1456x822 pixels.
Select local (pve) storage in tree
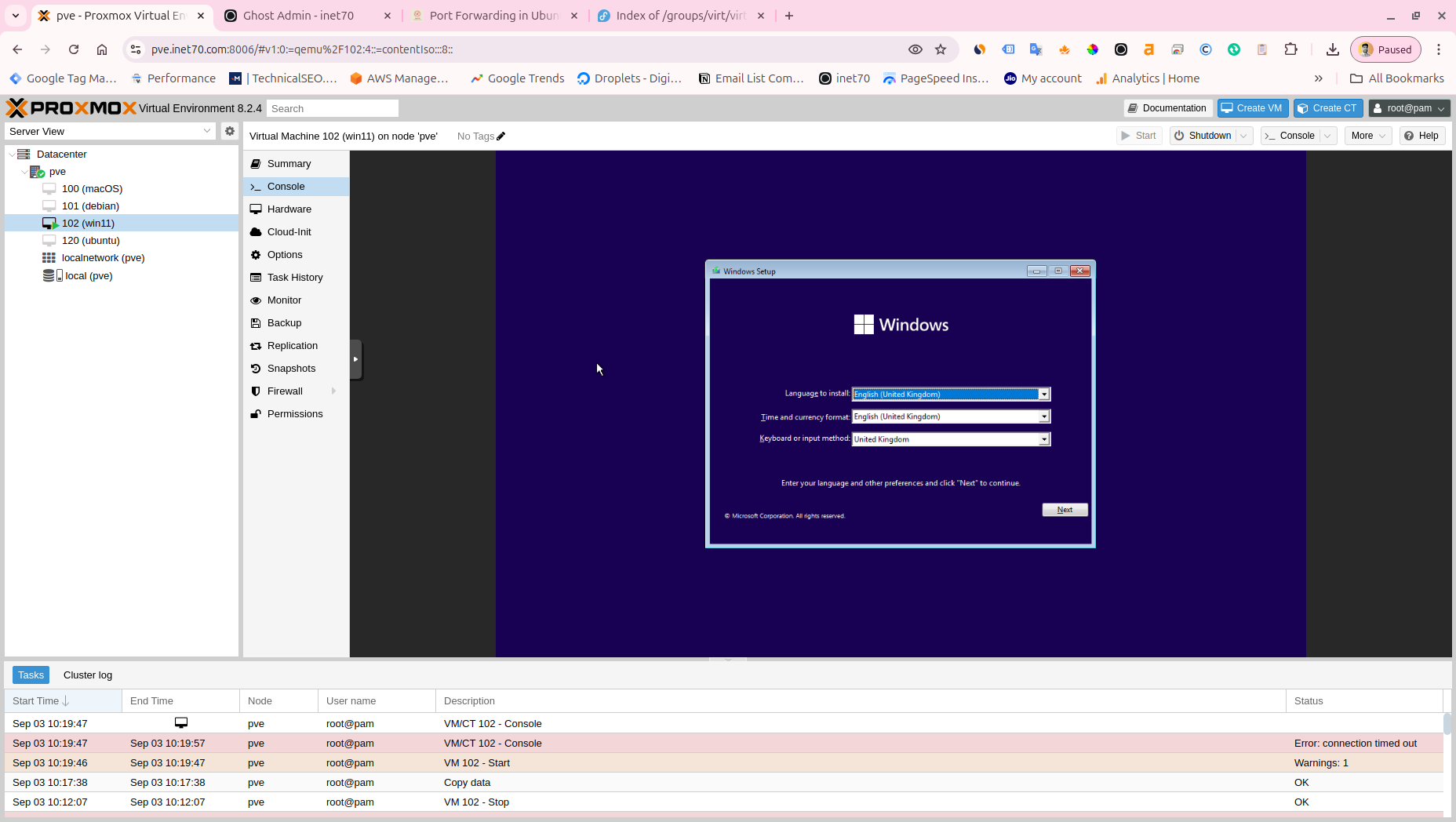click(x=89, y=276)
